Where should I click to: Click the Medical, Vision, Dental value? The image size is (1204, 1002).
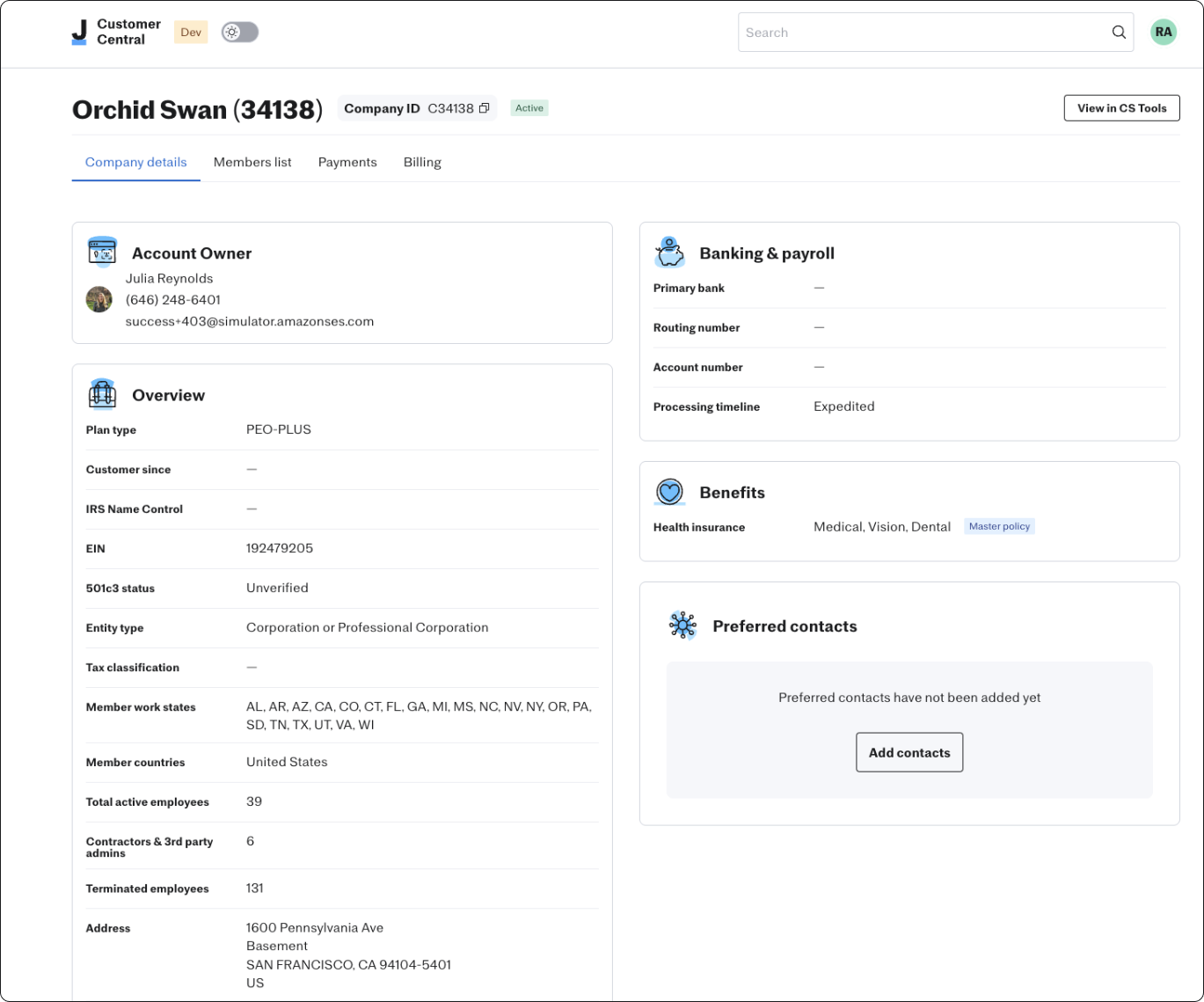(882, 527)
